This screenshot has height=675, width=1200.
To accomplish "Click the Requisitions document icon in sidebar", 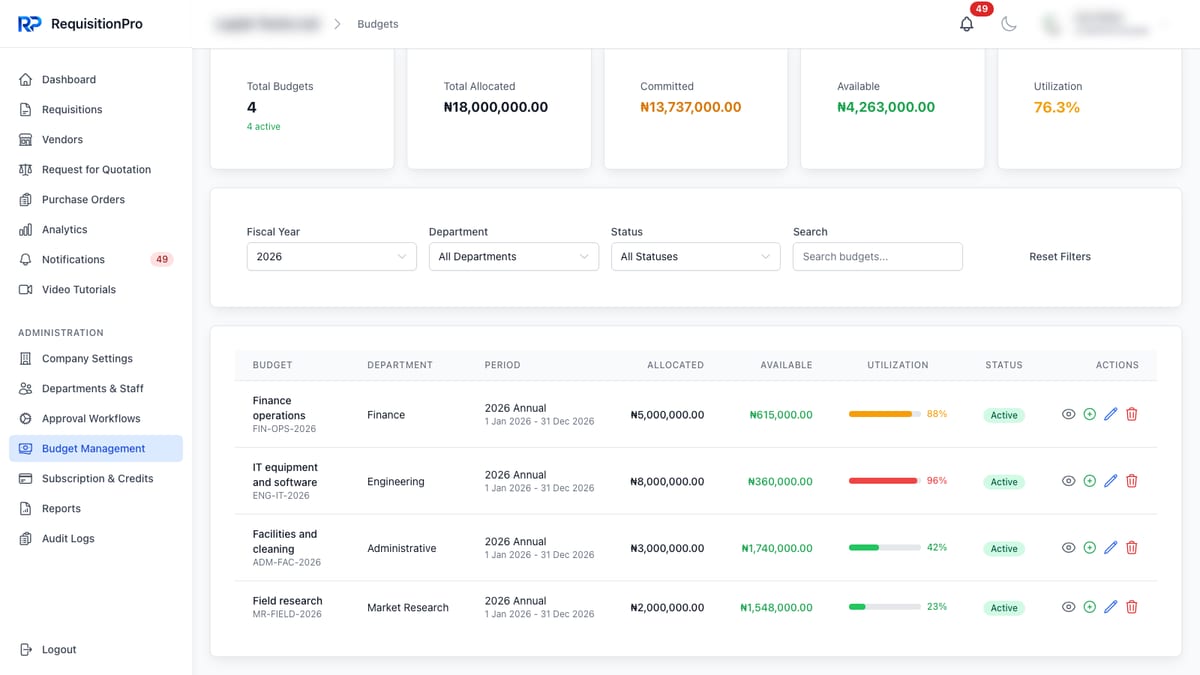I will 26,110.
